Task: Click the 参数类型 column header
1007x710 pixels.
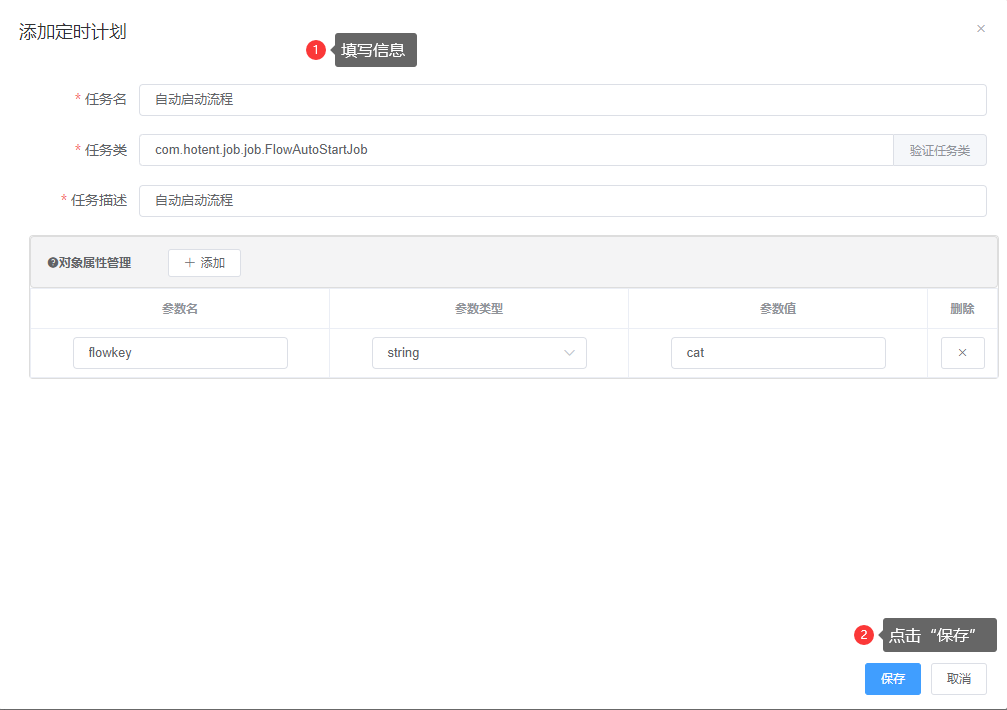Action: (x=479, y=309)
